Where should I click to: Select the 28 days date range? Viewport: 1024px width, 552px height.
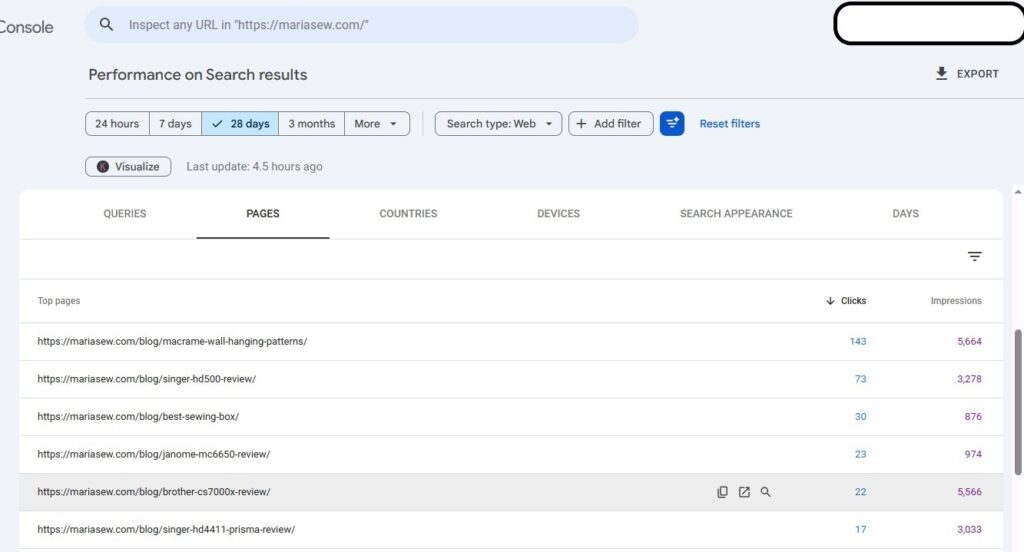[240, 123]
